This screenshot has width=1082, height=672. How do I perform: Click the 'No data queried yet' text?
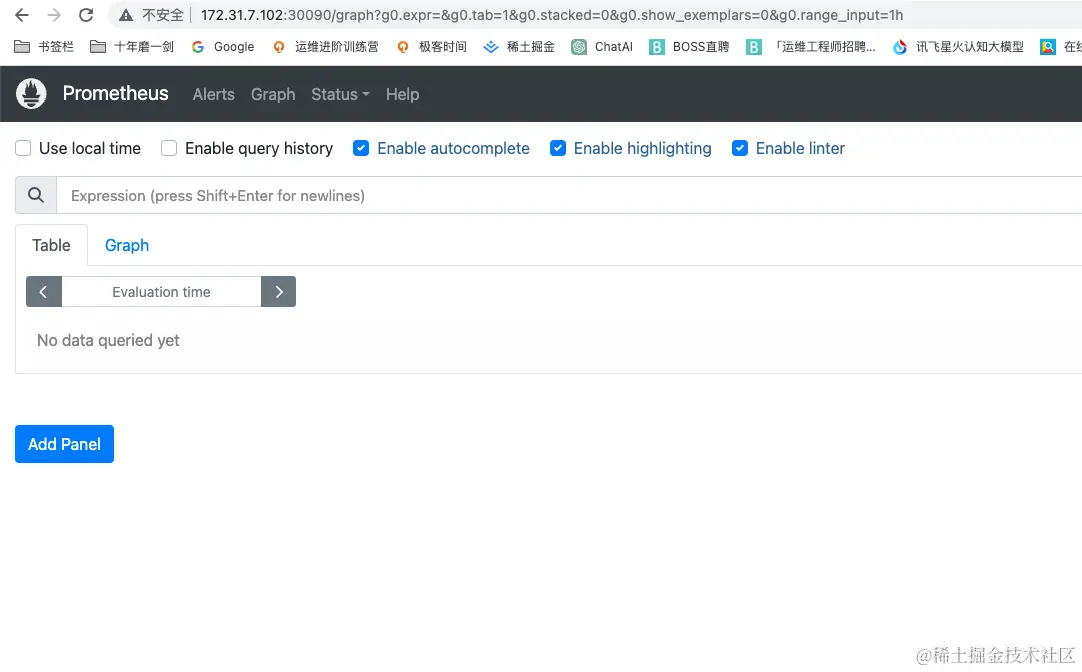(108, 341)
